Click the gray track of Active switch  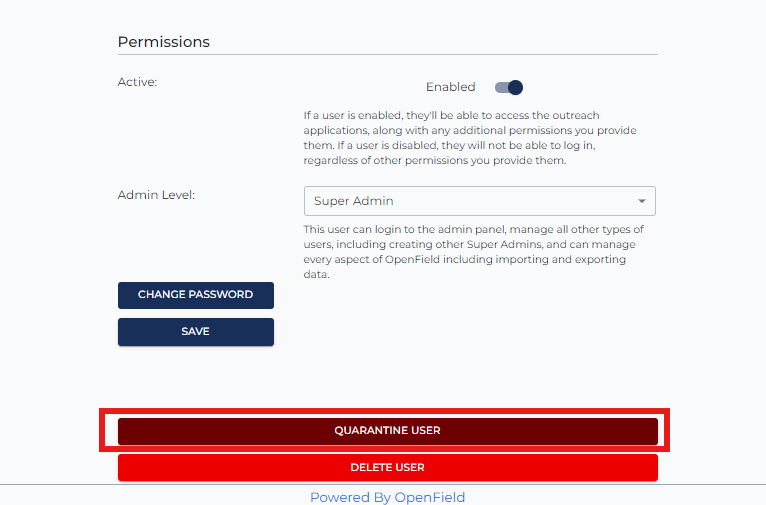(501, 87)
